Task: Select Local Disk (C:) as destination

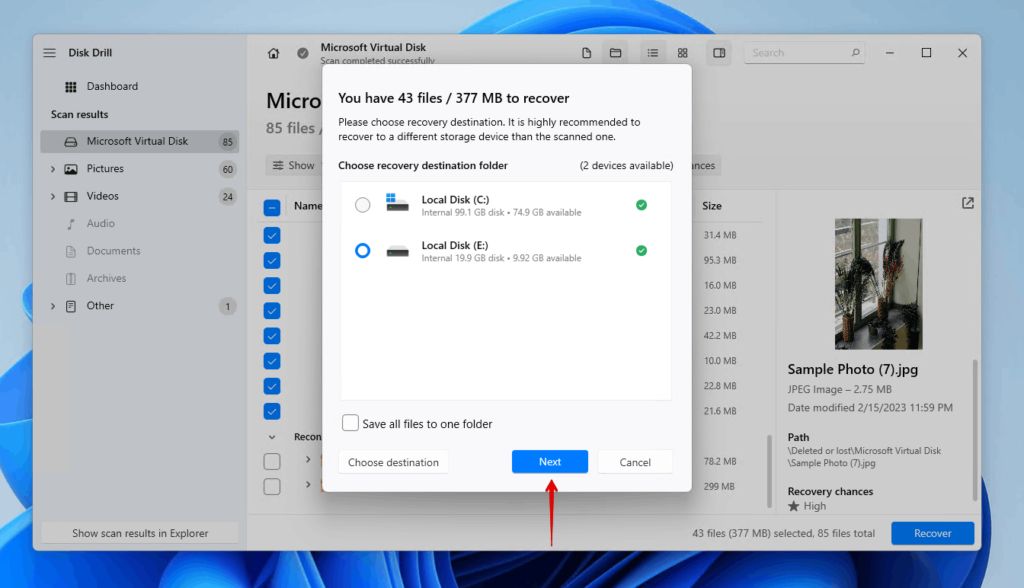Action: [x=362, y=205]
